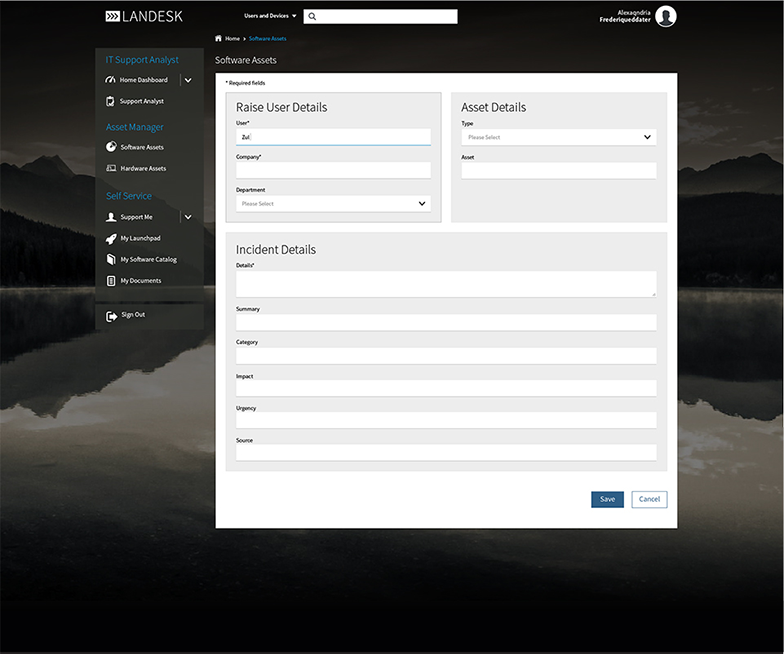
Task: Click the Software Assets disc icon
Action: click(x=111, y=147)
